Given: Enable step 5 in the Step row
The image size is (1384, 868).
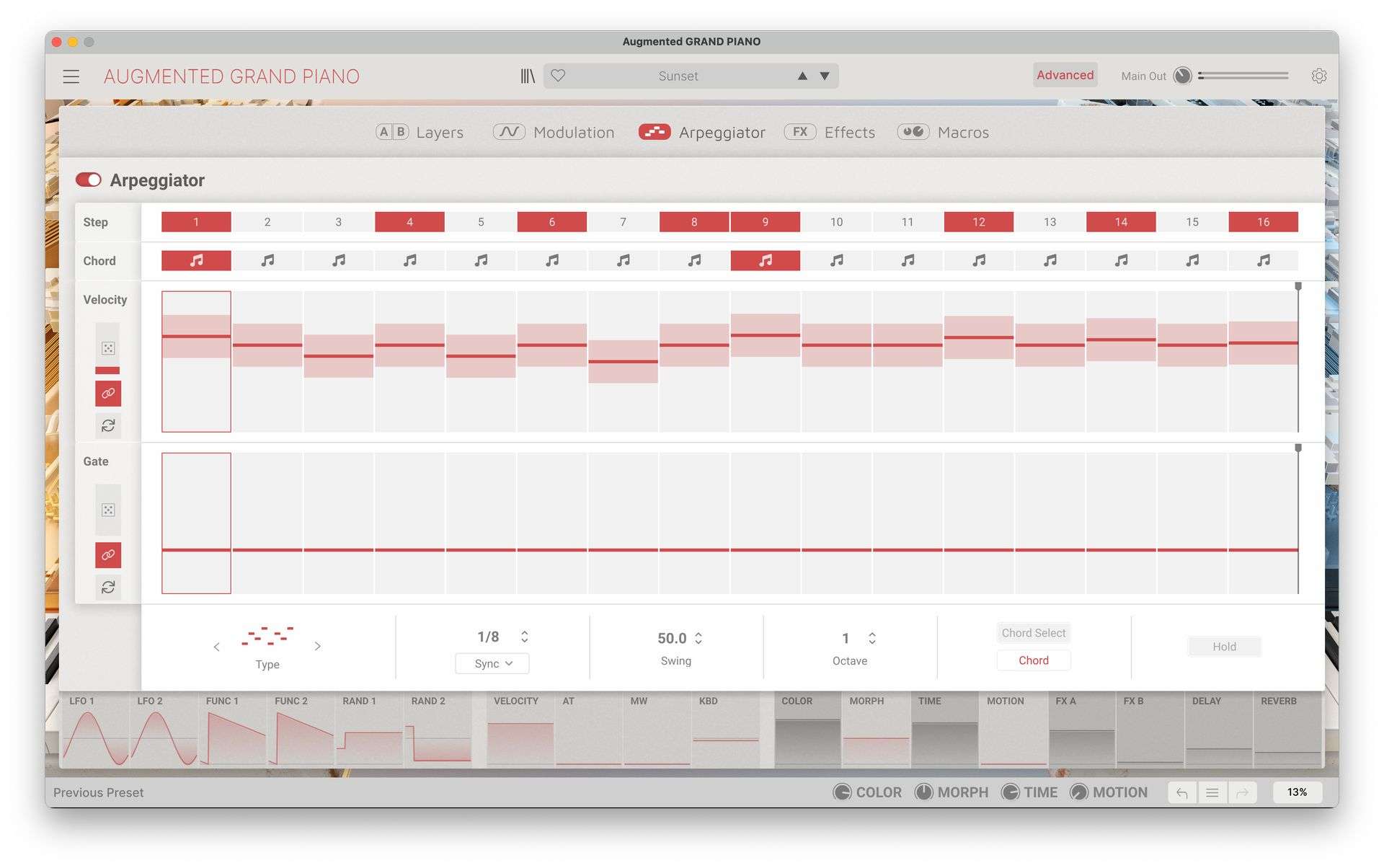Looking at the screenshot, I should (x=481, y=222).
